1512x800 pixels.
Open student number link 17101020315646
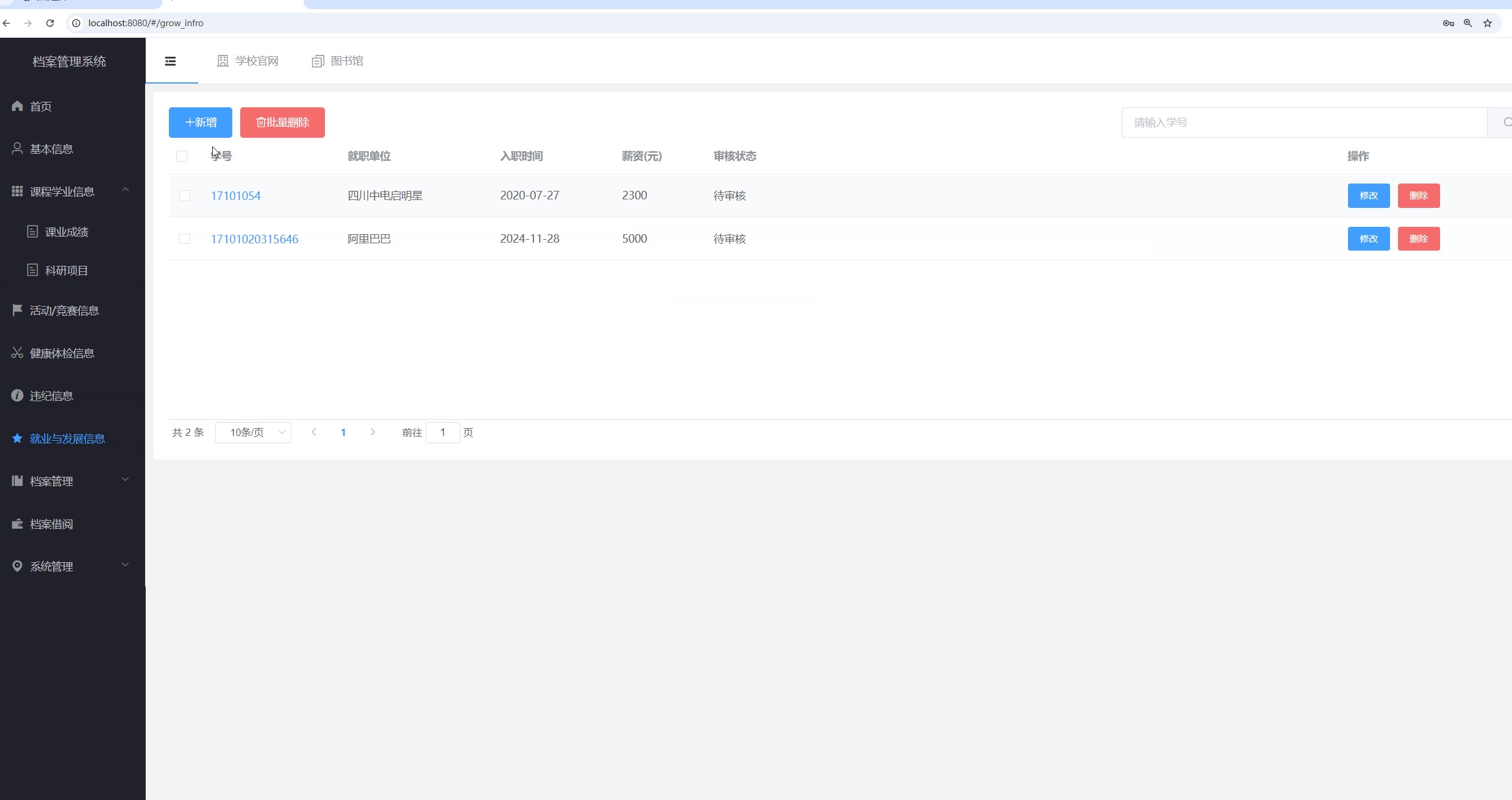254,239
